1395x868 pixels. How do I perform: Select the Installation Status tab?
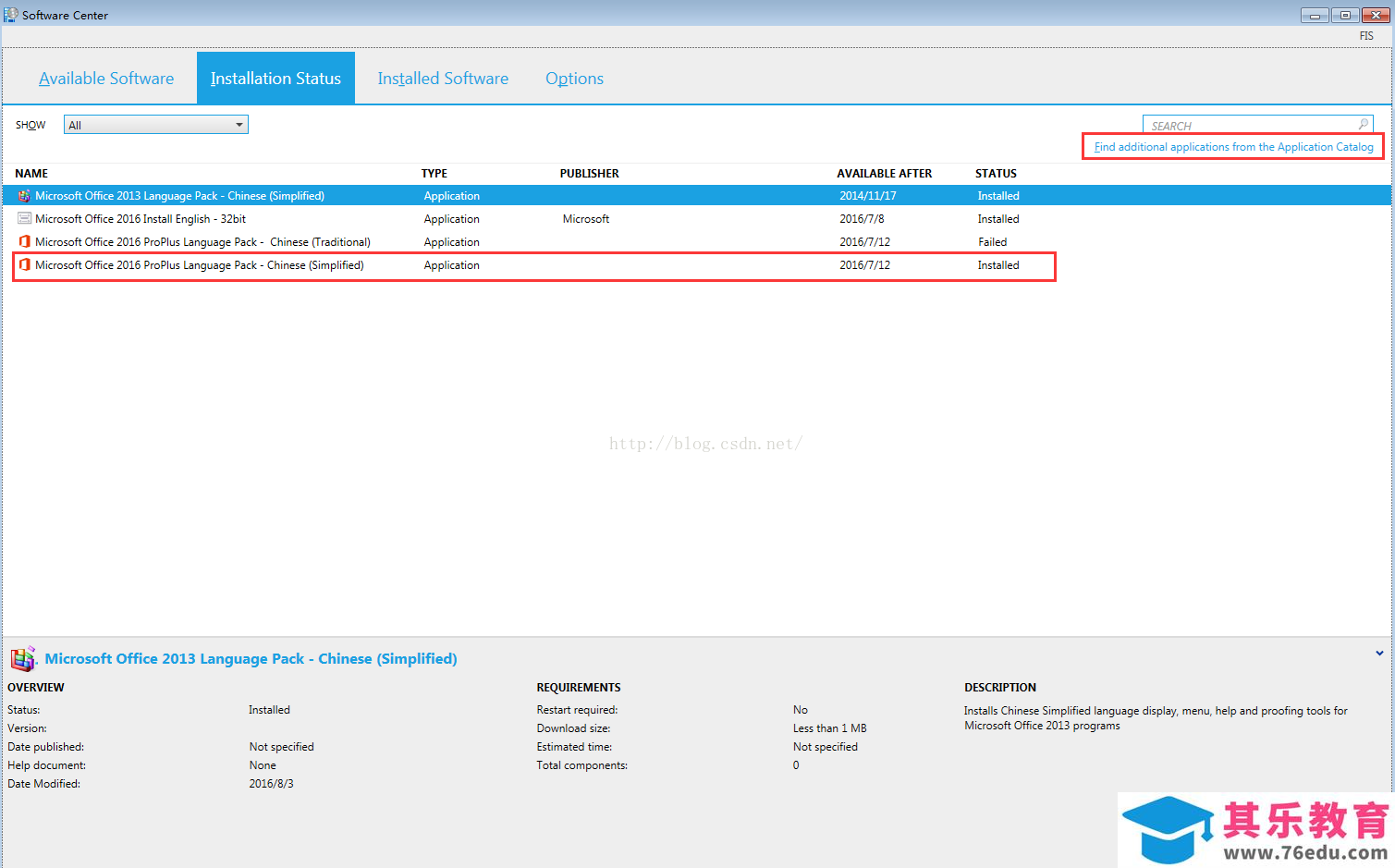click(x=275, y=79)
